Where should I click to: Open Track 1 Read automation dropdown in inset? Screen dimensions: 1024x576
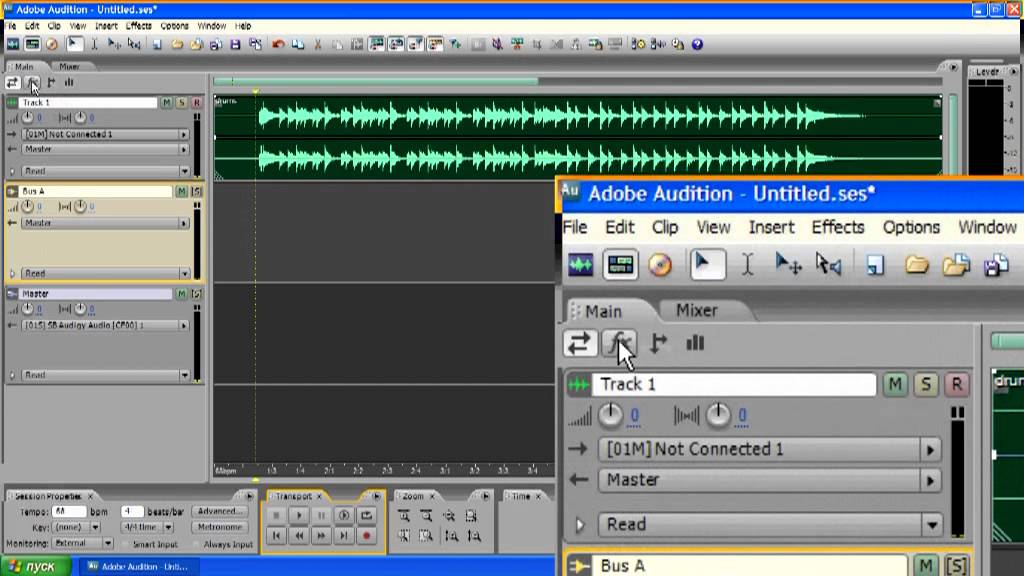[x=932, y=524]
